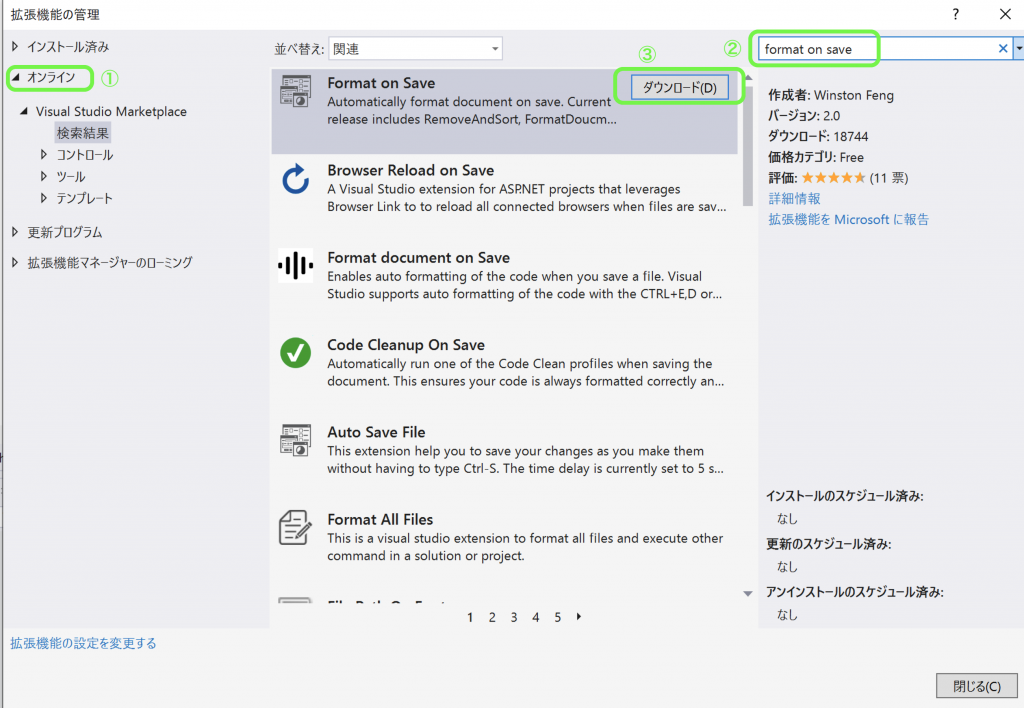Close the dialog with 閉じる button
The height and width of the screenshot is (708, 1024).
click(x=977, y=685)
